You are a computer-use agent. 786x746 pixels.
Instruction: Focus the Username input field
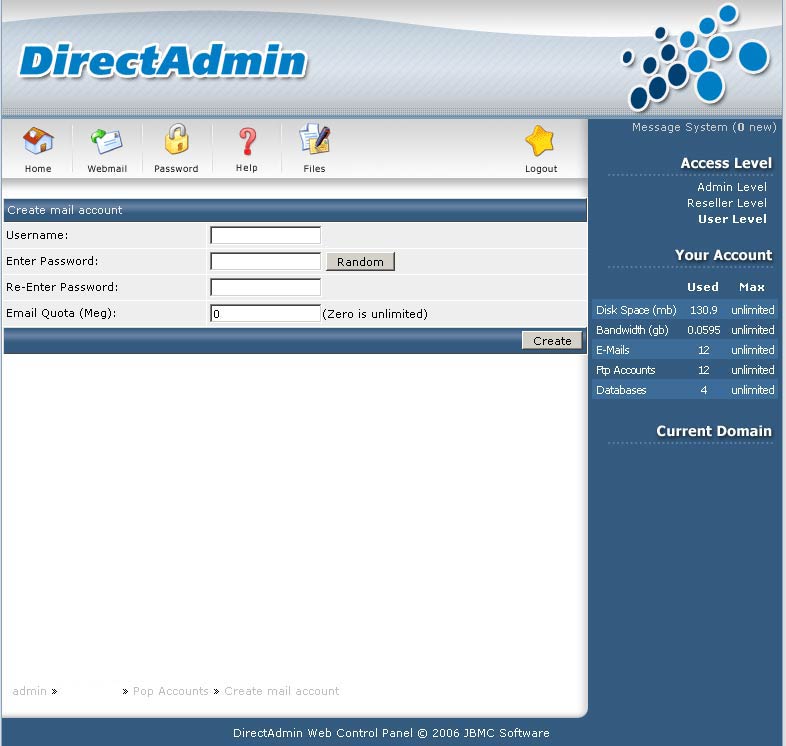click(265, 236)
